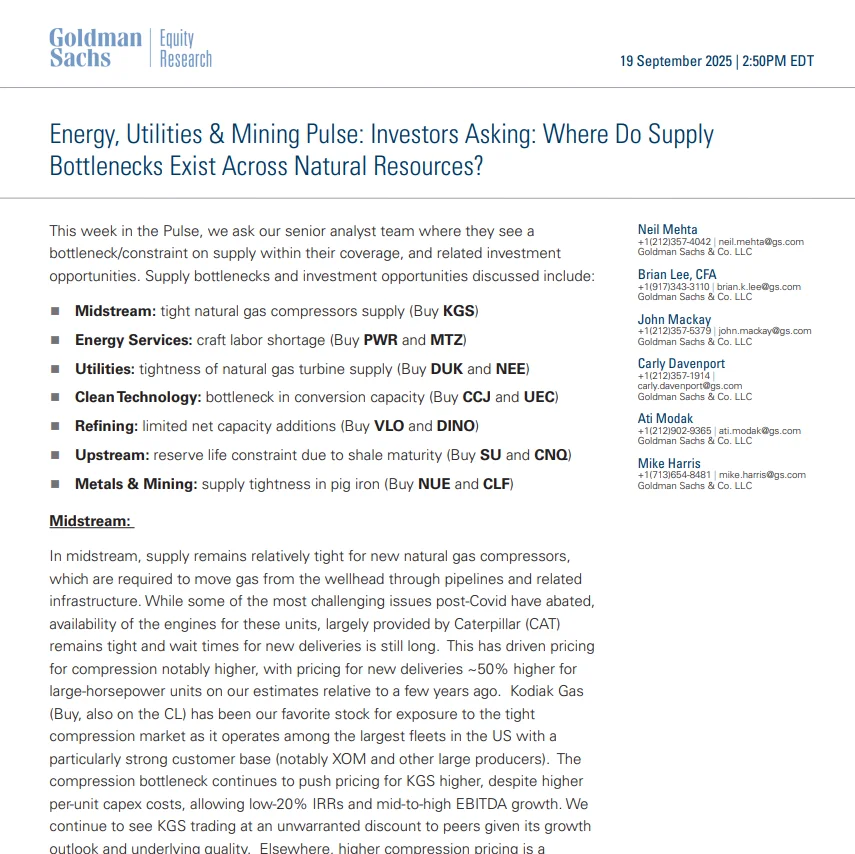Click the 'Refining:' bullet label
The height and width of the screenshot is (854, 855).
[x=106, y=426]
